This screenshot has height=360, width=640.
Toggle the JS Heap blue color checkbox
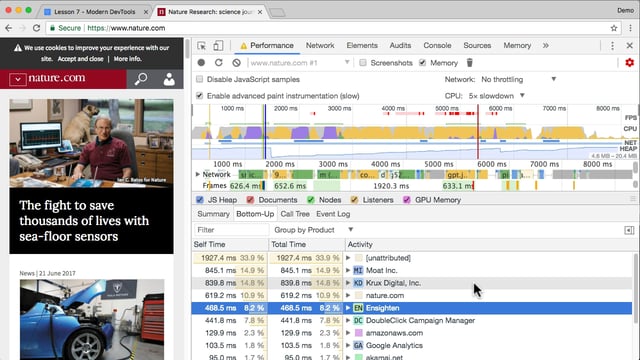200,200
